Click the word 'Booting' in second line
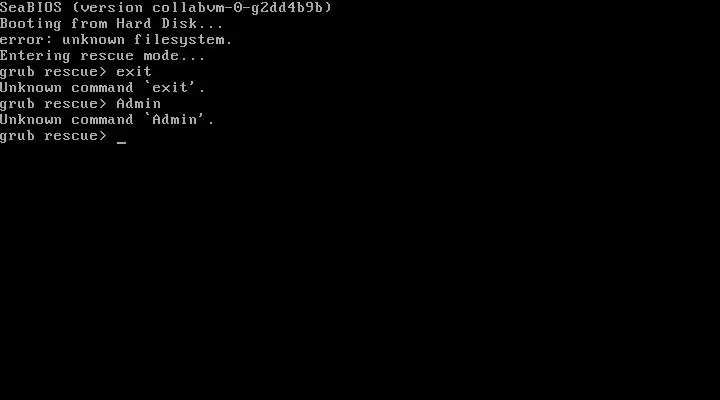Image resolution: width=720 pixels, height=400 pixels. (x=31, y=24)
